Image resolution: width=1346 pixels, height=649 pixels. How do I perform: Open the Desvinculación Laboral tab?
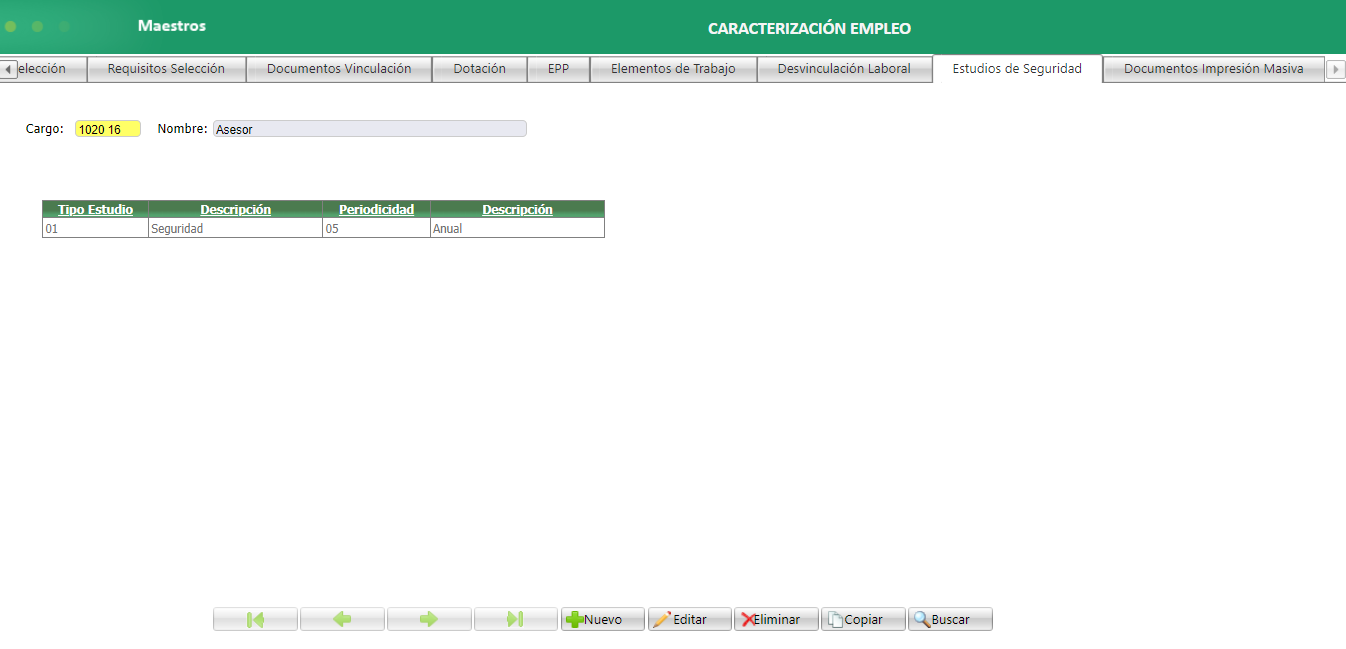click(844, 69)
